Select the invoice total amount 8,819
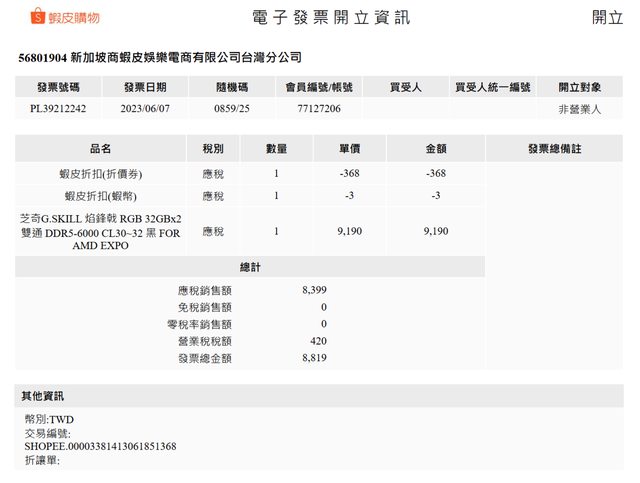640x483 pixels. 314,358
